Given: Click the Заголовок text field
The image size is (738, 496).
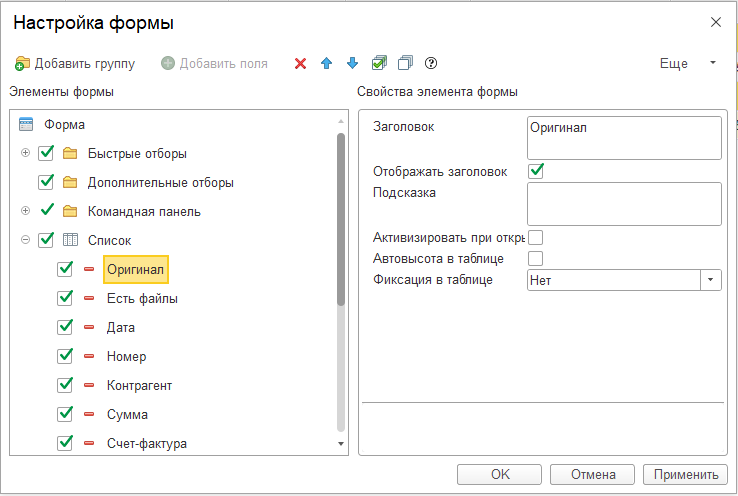Looking at the screenshot, I should [x=624, y=138].
